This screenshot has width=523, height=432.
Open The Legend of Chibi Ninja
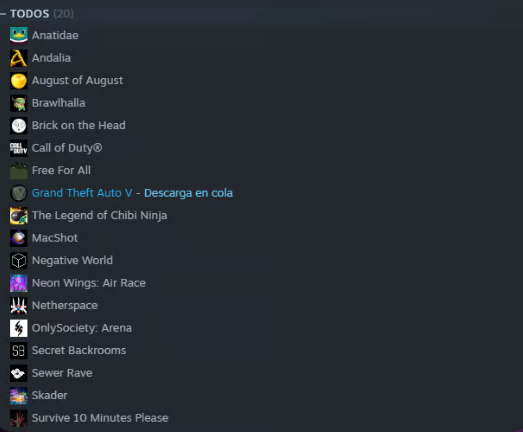pyautogui.click(x=99, y=215)
